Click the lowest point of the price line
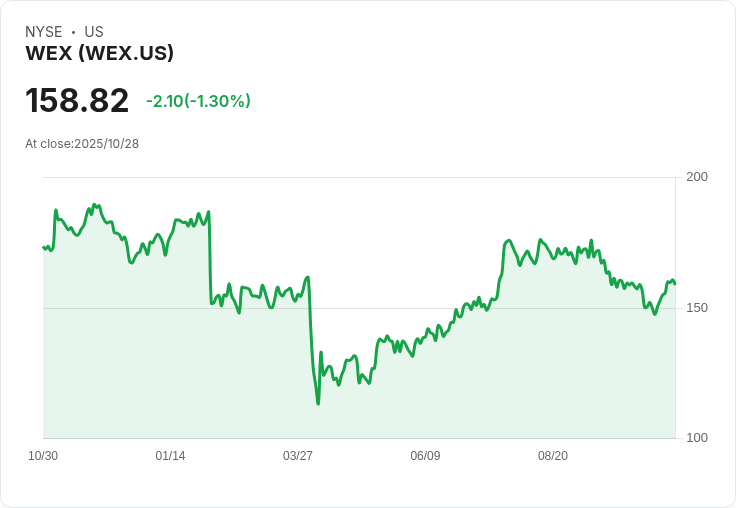The image size is (736, 508). click(318, 404)
